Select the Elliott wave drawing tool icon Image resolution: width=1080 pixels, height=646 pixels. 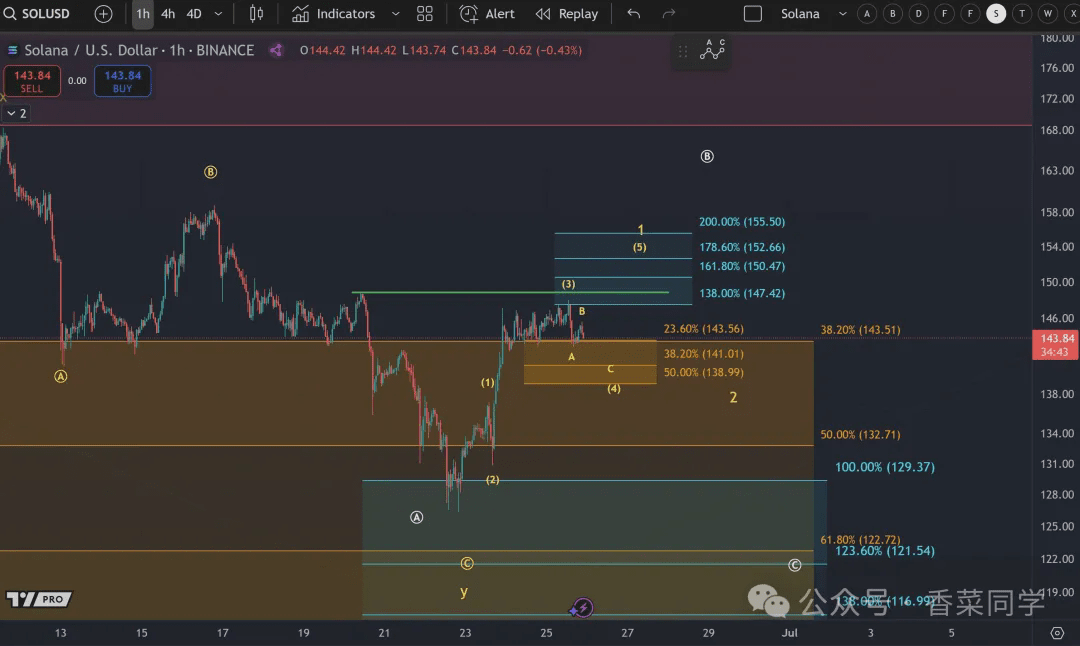click(x=712, y=50)
